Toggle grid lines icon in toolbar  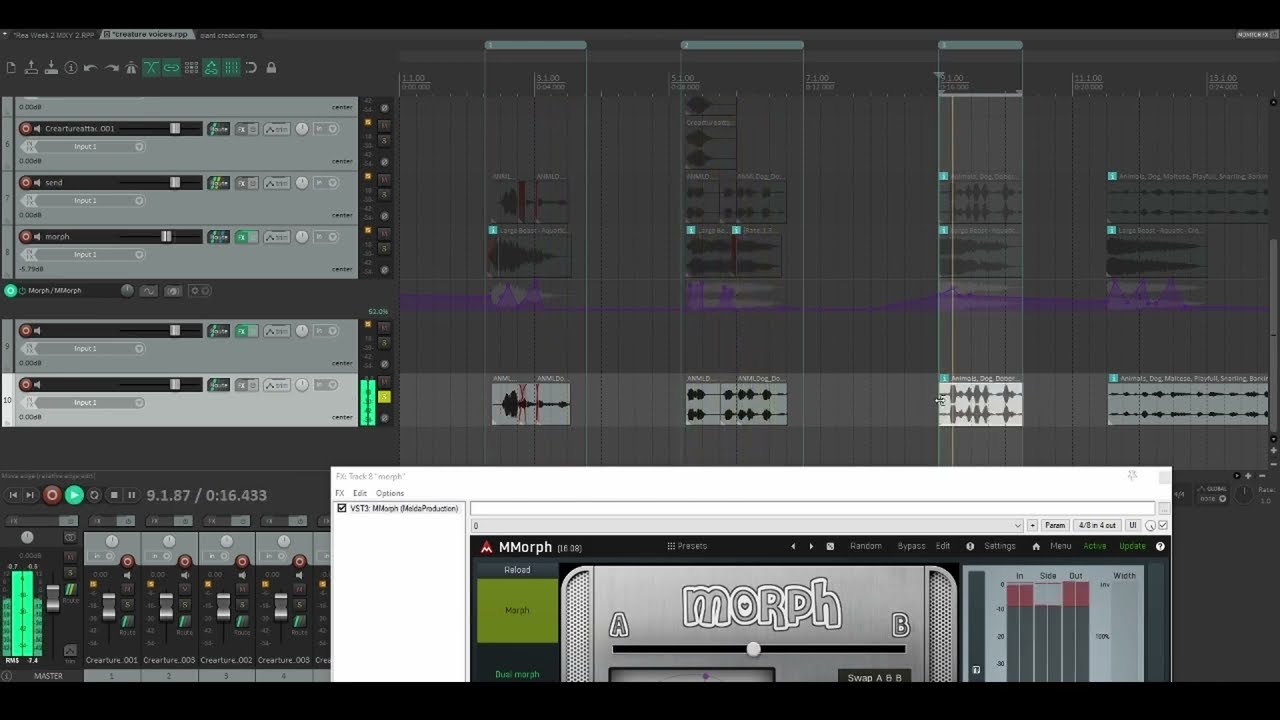231,68
